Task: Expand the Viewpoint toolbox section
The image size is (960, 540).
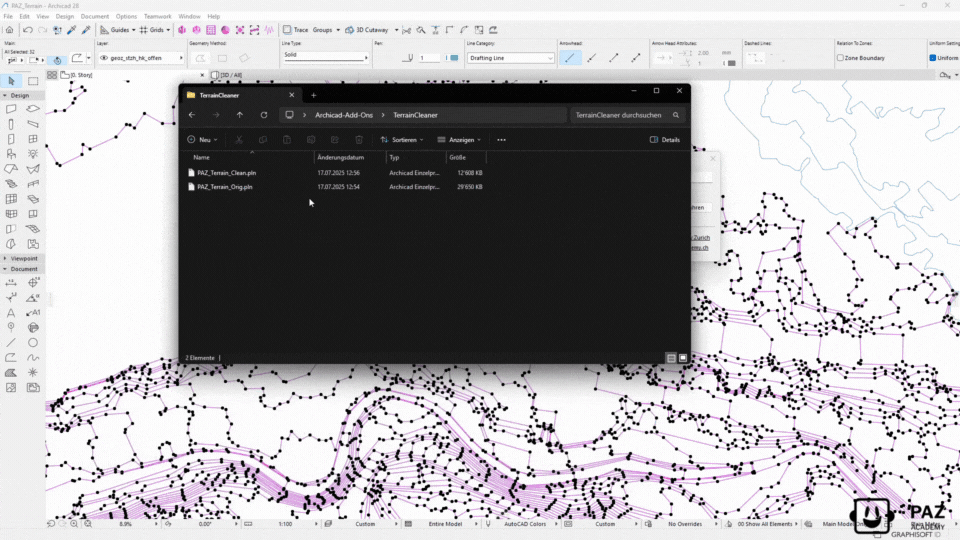Action: coord(5,258)
